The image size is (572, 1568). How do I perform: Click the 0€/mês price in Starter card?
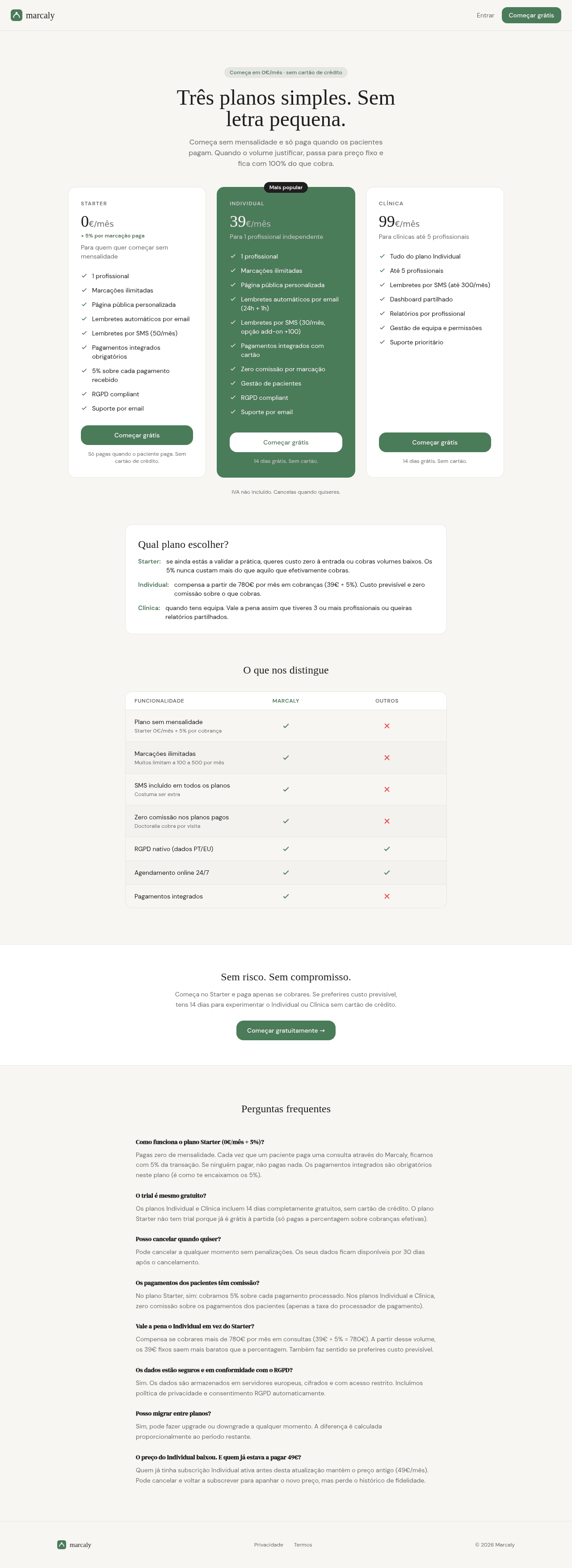point(97,222)
